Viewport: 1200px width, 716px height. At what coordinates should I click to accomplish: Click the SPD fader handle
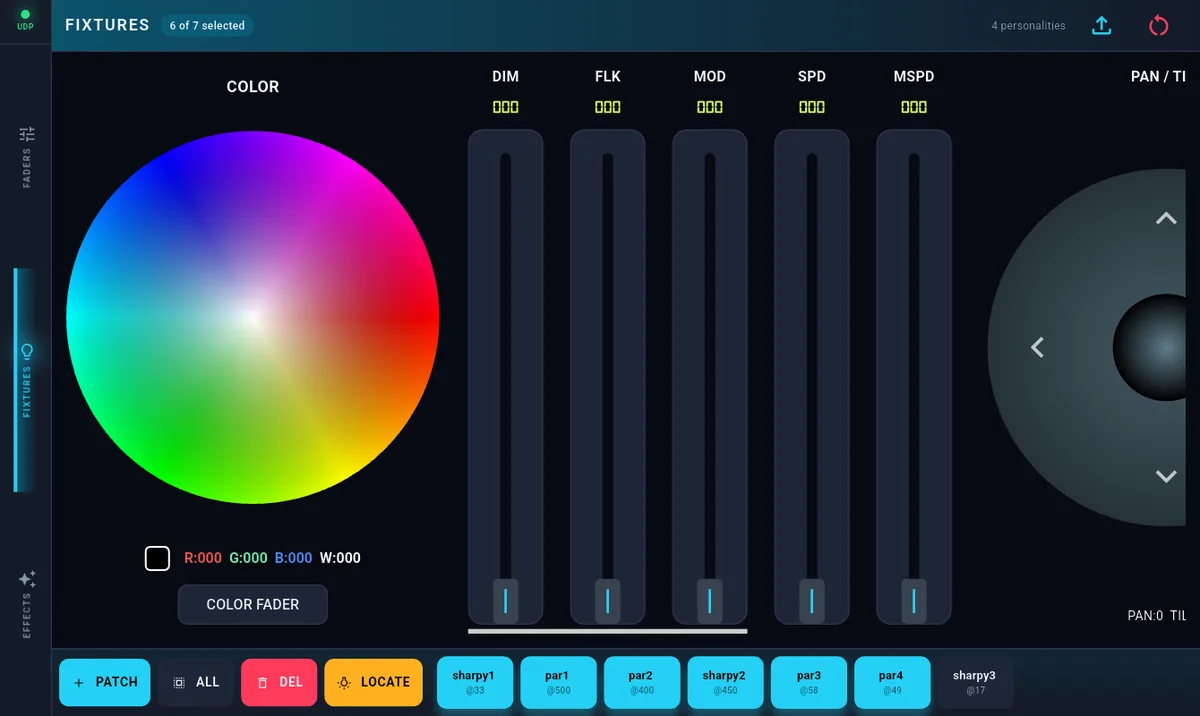pos(812,600)
